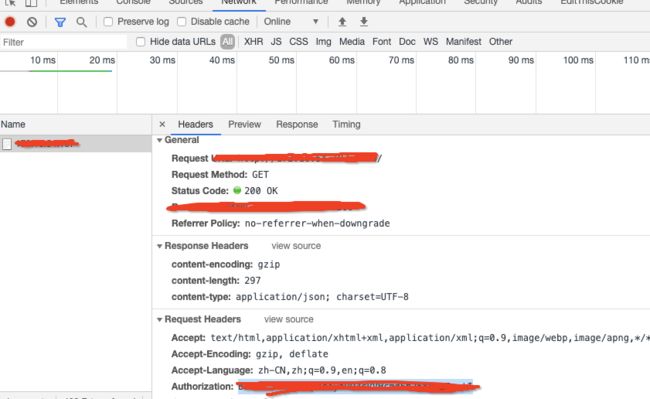Click the Accept-Language zh-CN value
Viewport: 650px width, 399px height.
pyautogui.click(x=322, y=370)
